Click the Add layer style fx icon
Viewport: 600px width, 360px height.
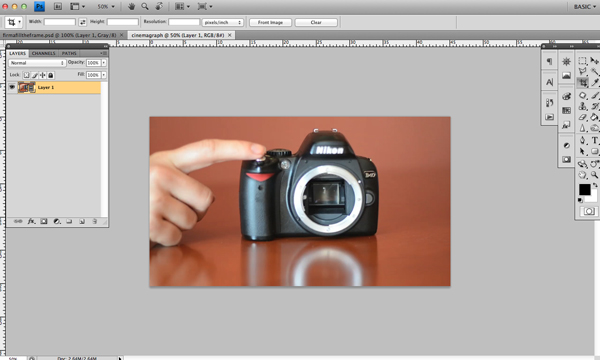coord(31,221)
